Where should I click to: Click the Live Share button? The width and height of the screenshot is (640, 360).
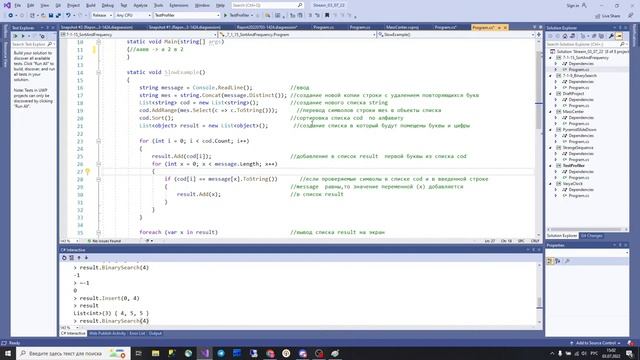(x=608, y=16)
